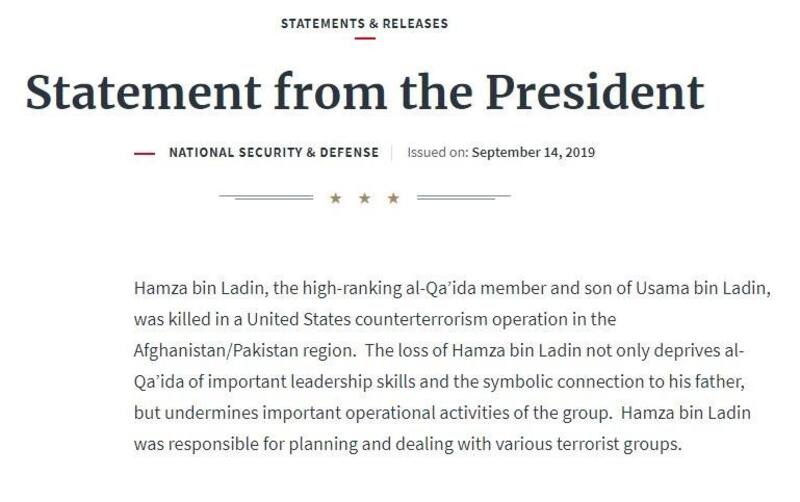Click the date September 14, 2019
800x502 pixels.
[533, 153]
